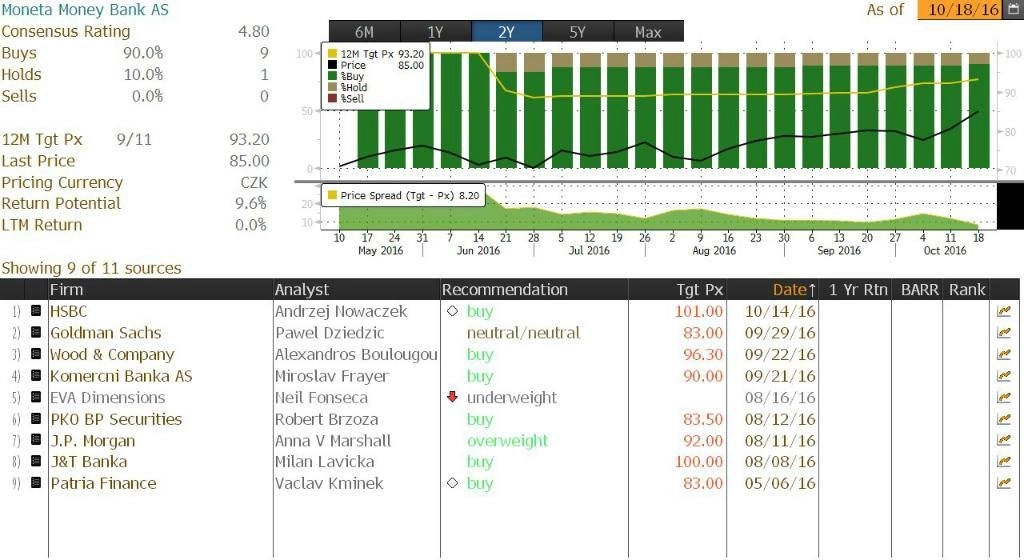Click the document icon next to J&T Banka
This screenshot has height=560, width=1024.
coord(36,461)
